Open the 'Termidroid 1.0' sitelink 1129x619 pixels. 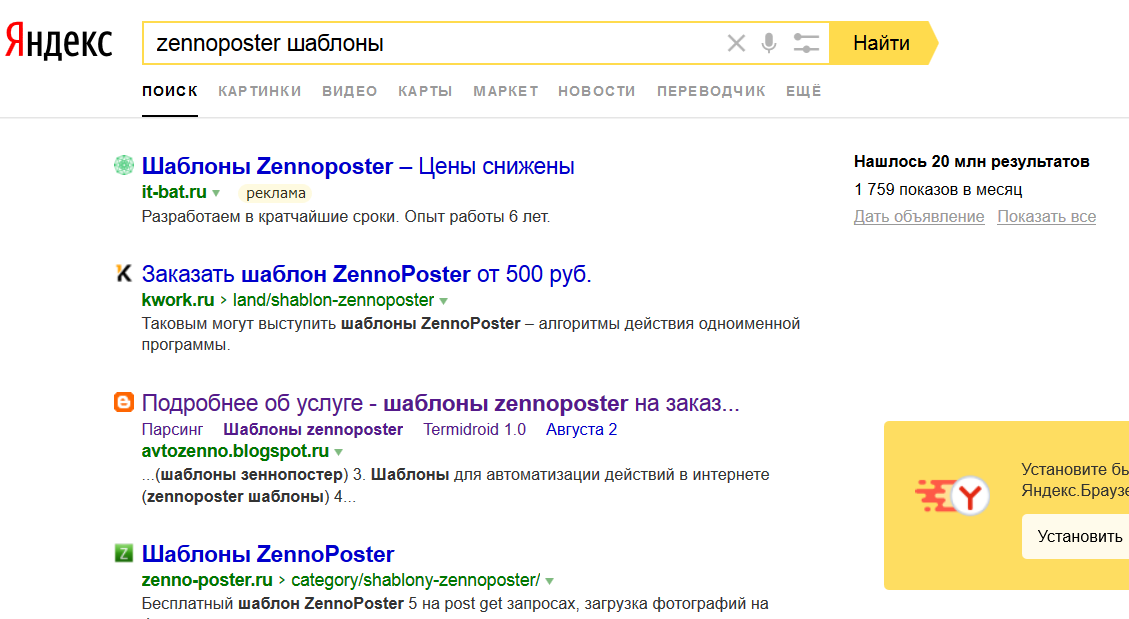click(474, 430)
